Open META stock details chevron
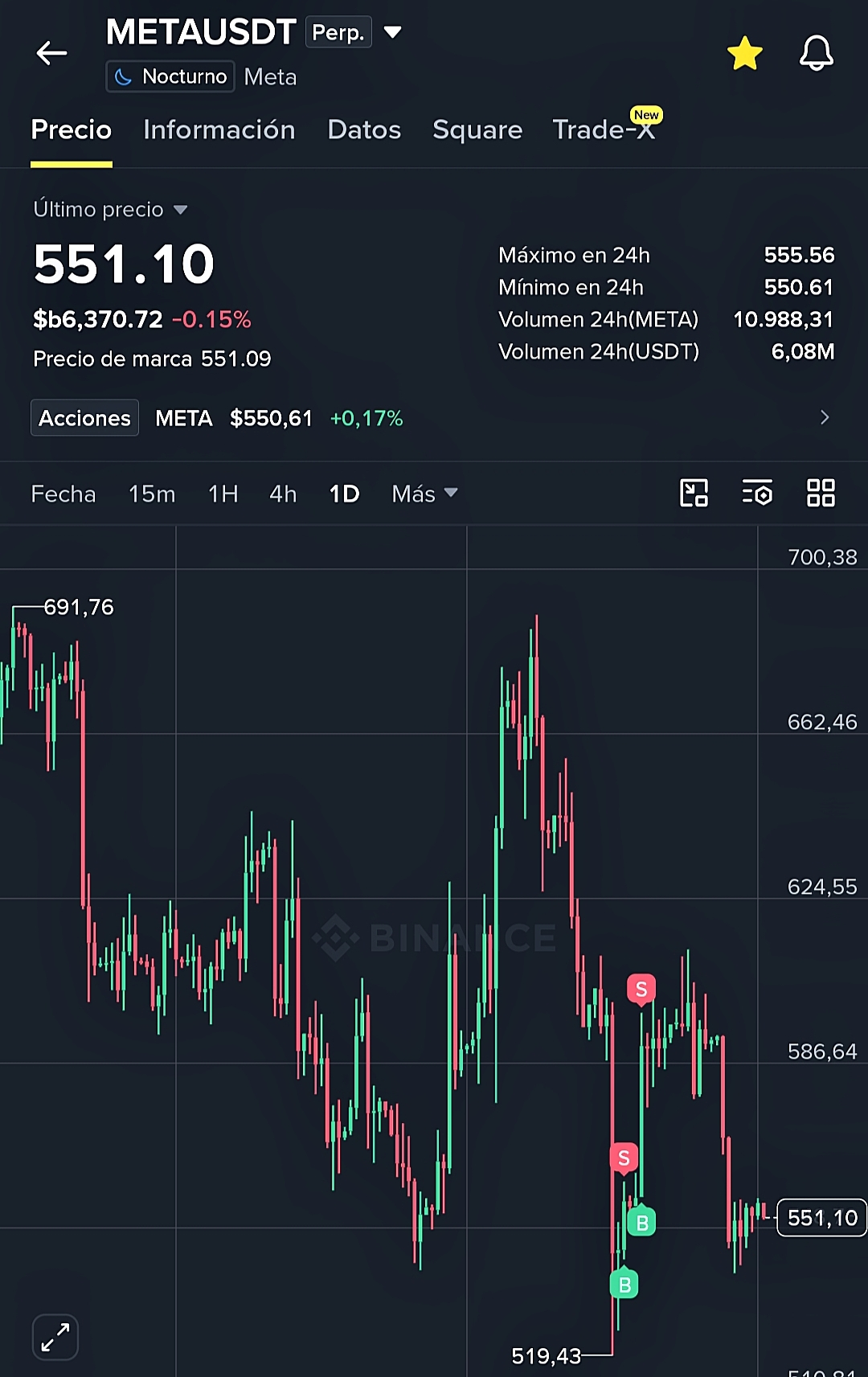The height and width of the screenshot is (1377, 868). (825, 417)
